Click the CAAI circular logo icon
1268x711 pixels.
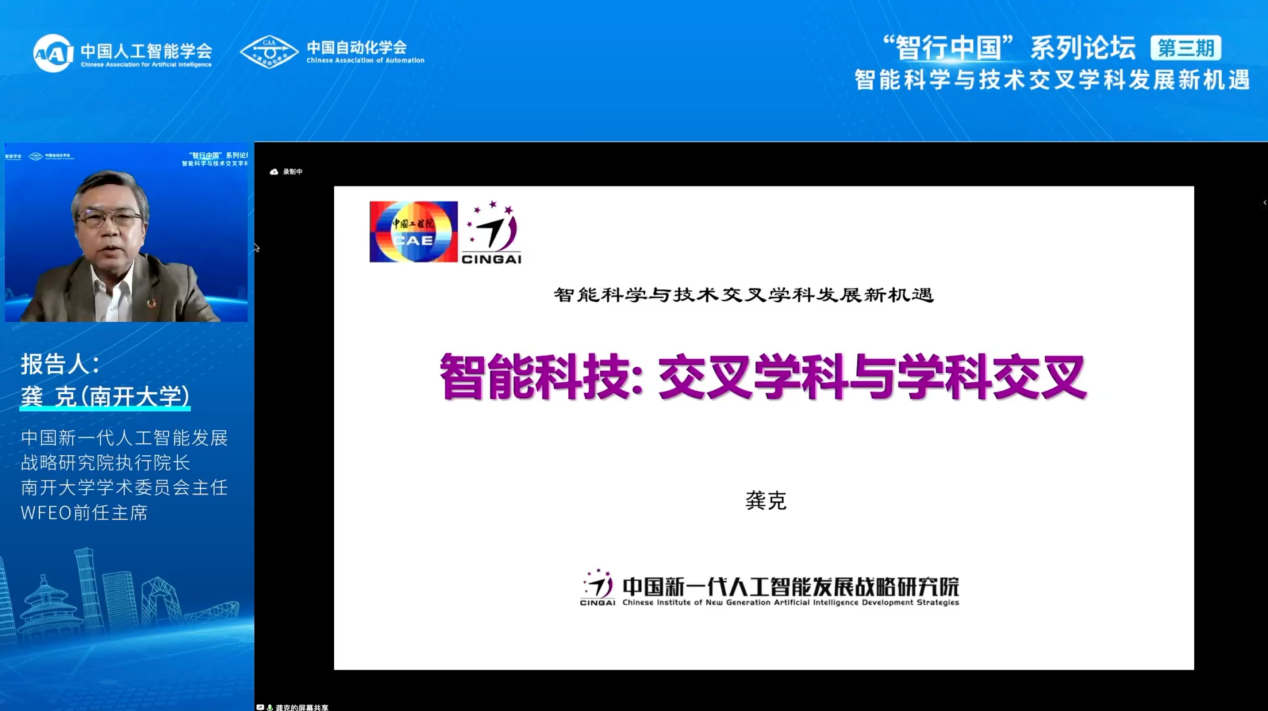[x=53, y=53]
